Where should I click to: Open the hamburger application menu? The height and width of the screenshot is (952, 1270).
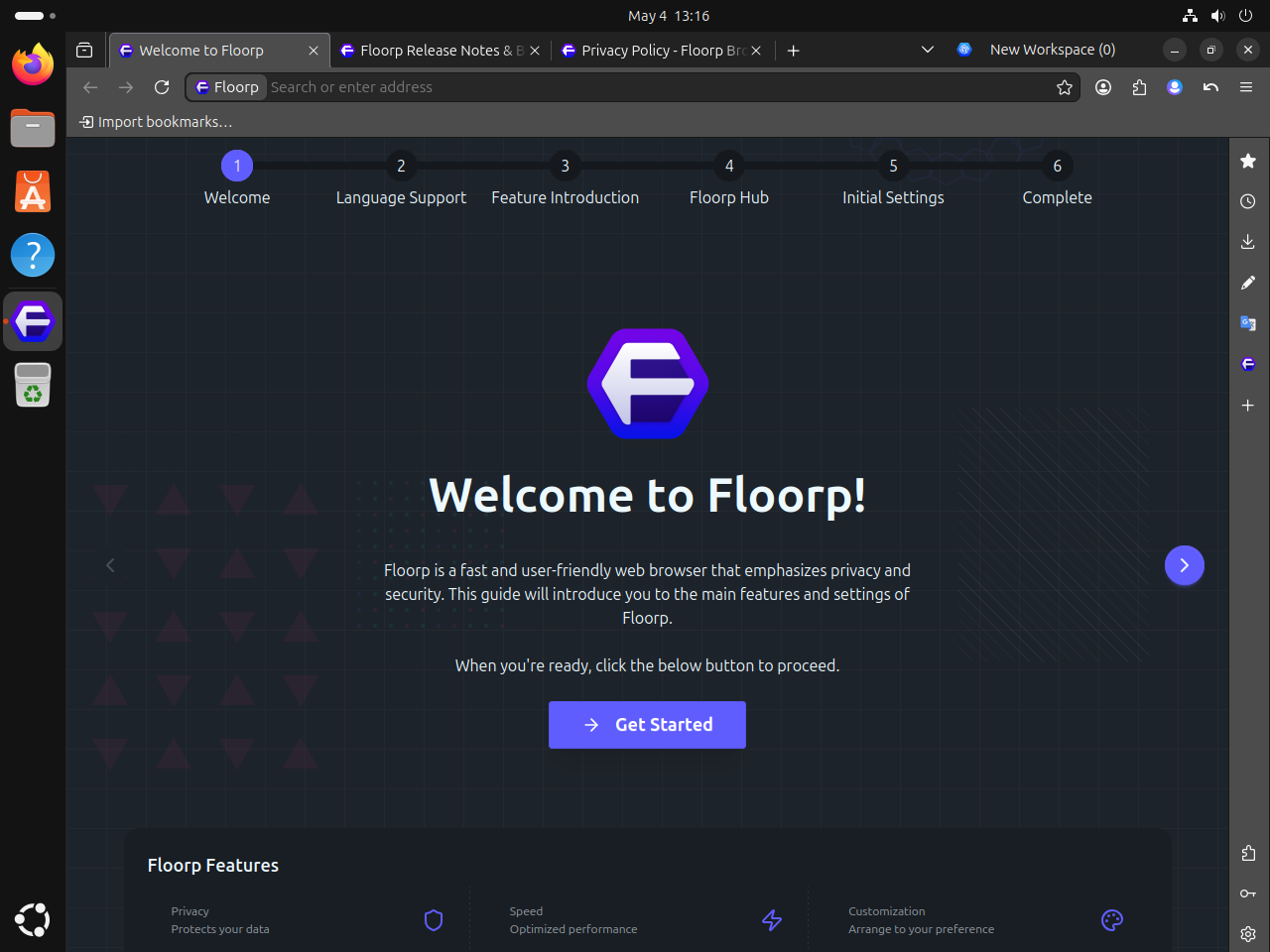tap(1246, 87)
